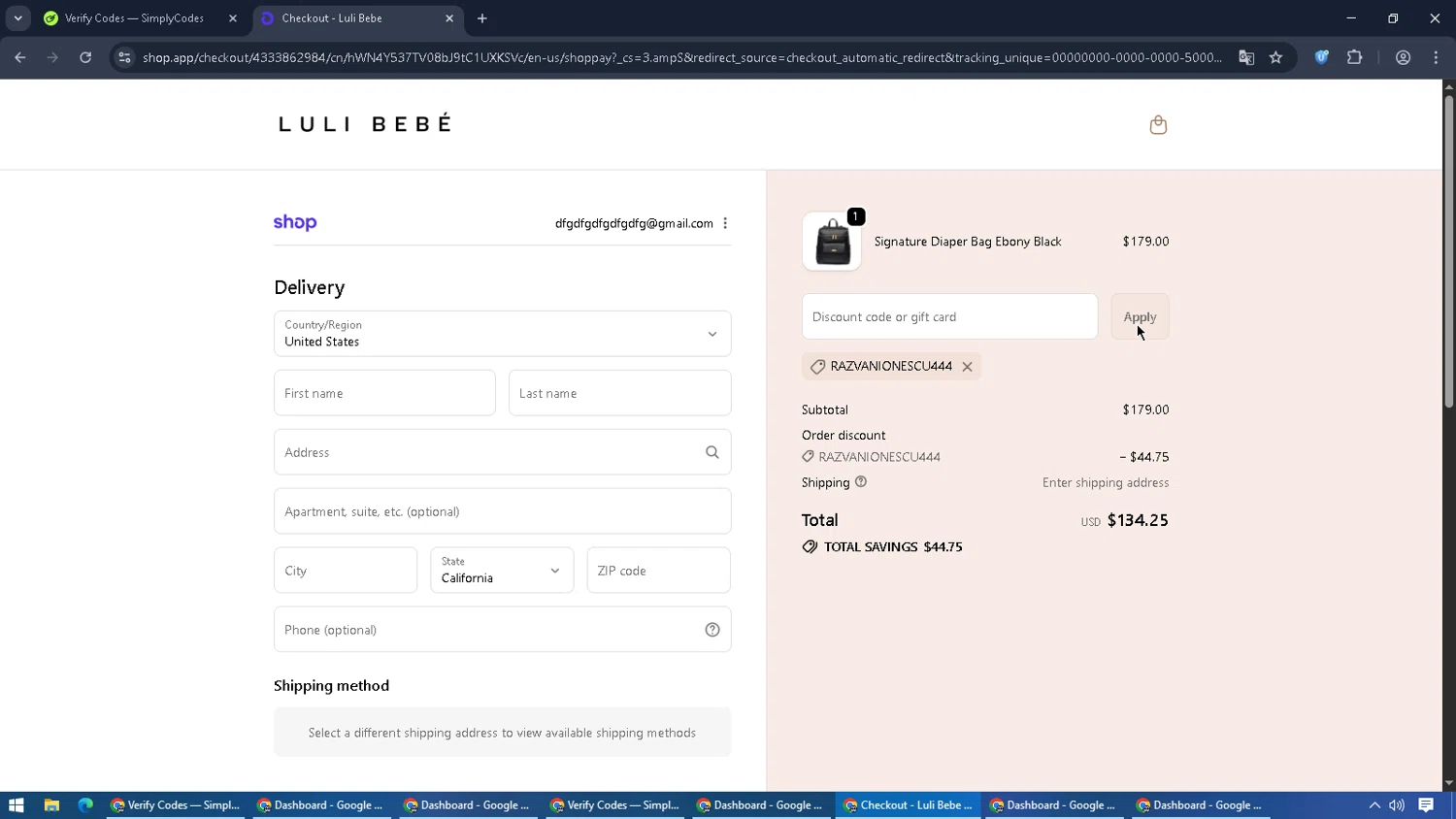Click the browser back arrow
The image size is (1456, 819).
coord(20,57)
